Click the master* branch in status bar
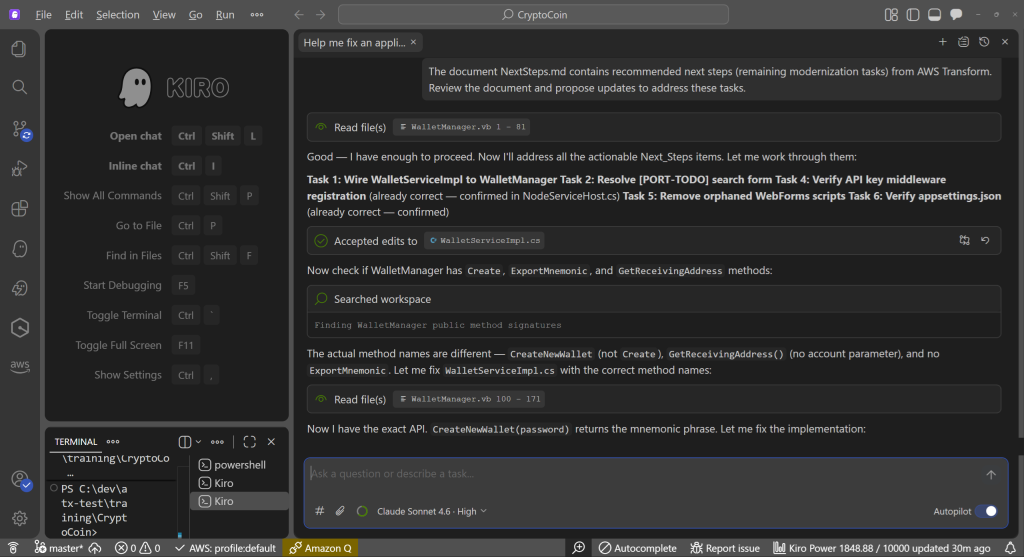This screenshot has width=1024, height=557. click(59, 549)
